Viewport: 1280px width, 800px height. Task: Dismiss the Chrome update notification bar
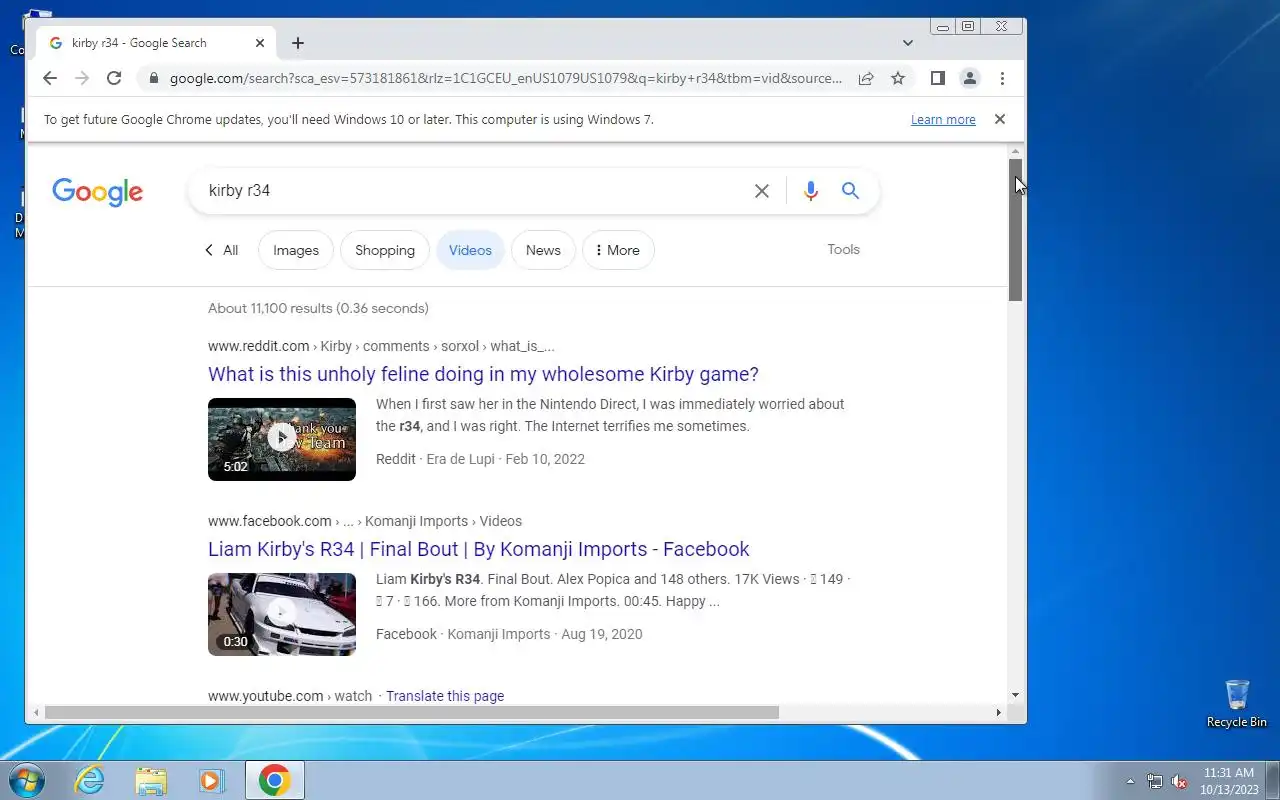(x=999, y=119)
